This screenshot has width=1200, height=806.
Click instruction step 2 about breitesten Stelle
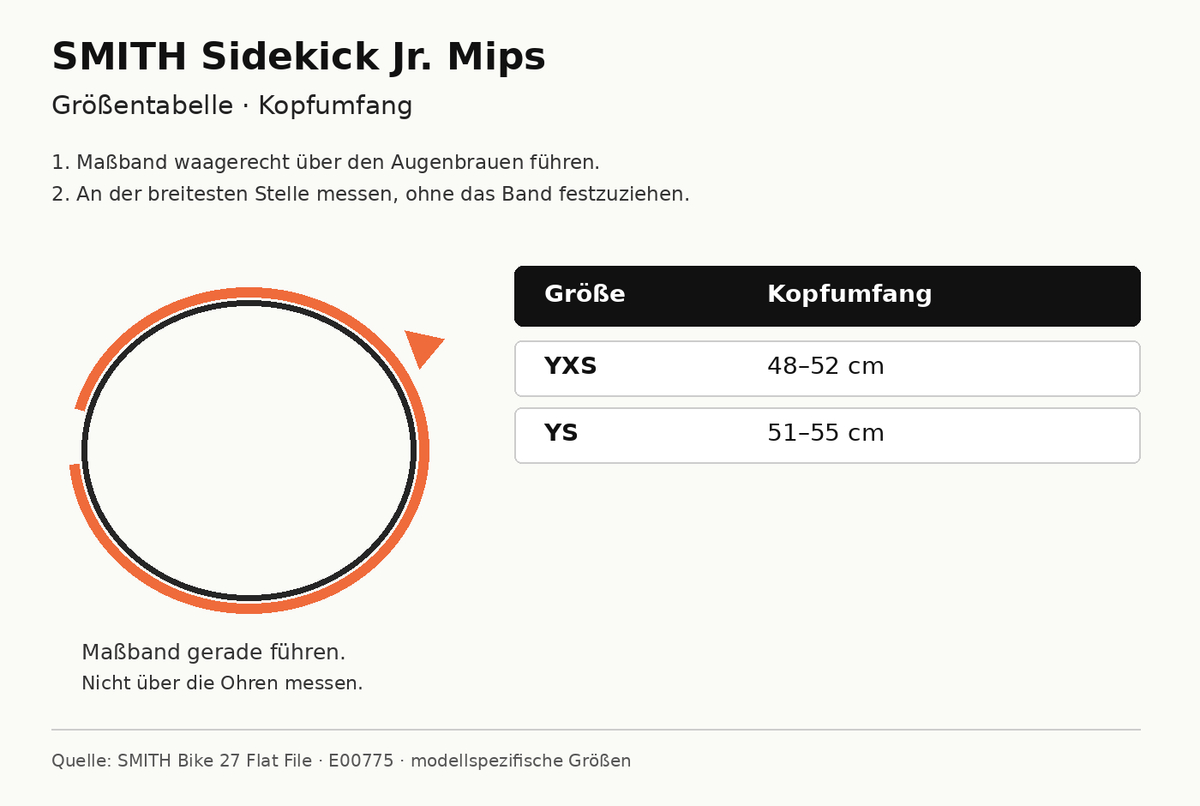pyautogui.click(x=370, y=194)
